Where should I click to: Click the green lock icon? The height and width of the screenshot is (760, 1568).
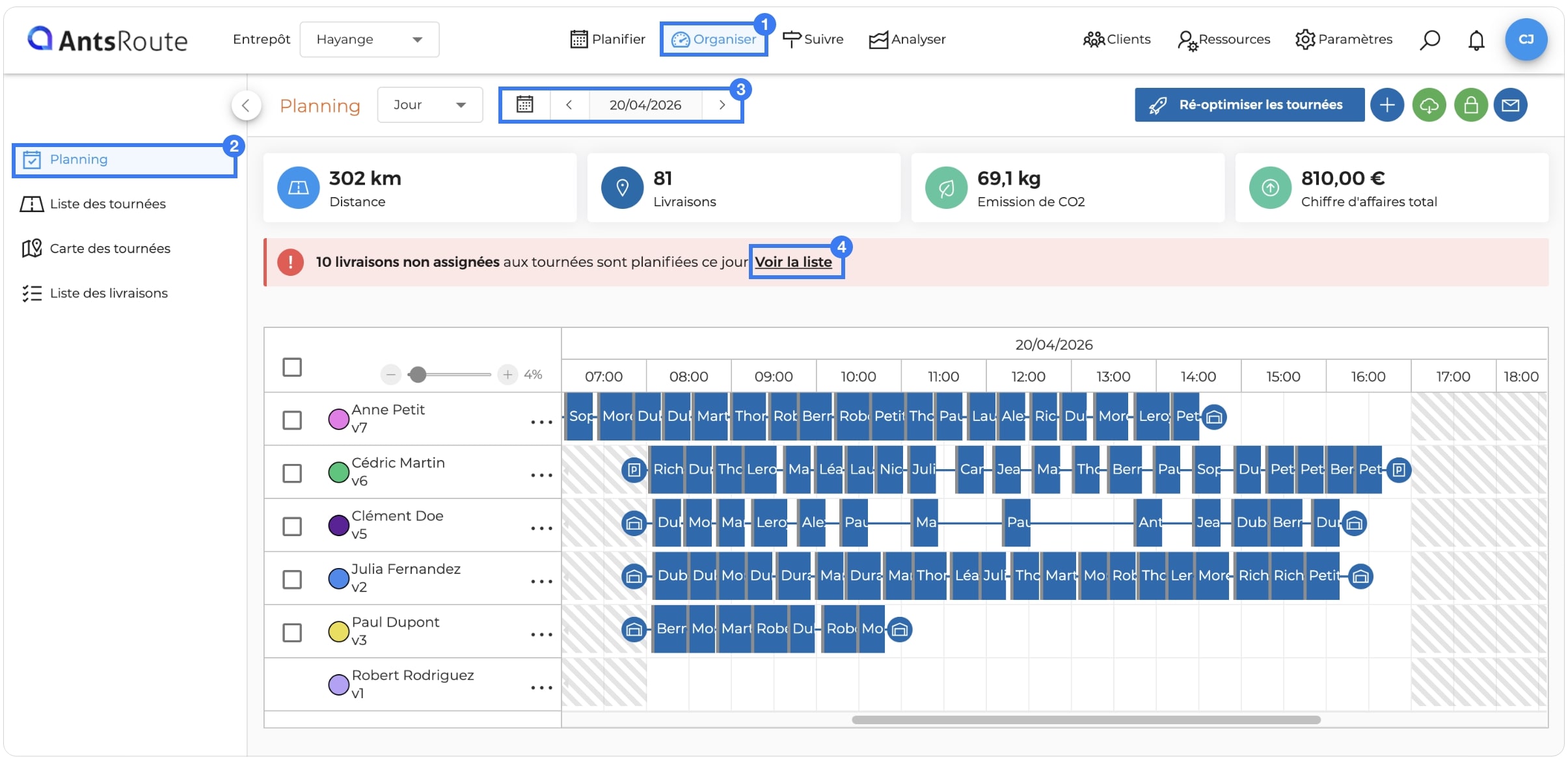1470,105
